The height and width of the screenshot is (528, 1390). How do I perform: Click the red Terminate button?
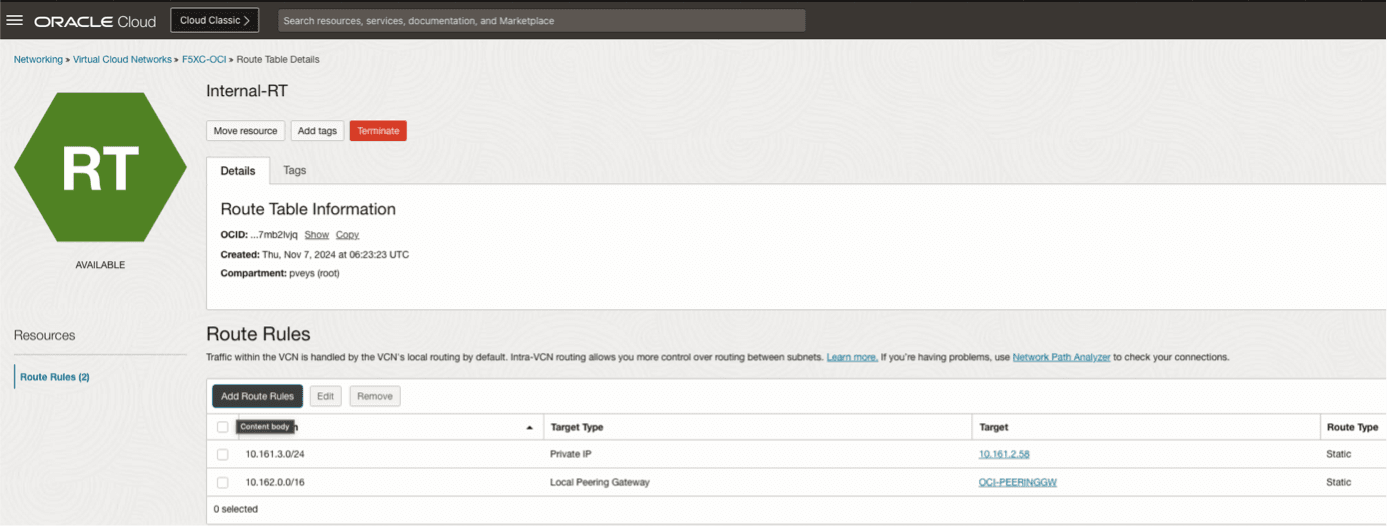coord(378,131)
